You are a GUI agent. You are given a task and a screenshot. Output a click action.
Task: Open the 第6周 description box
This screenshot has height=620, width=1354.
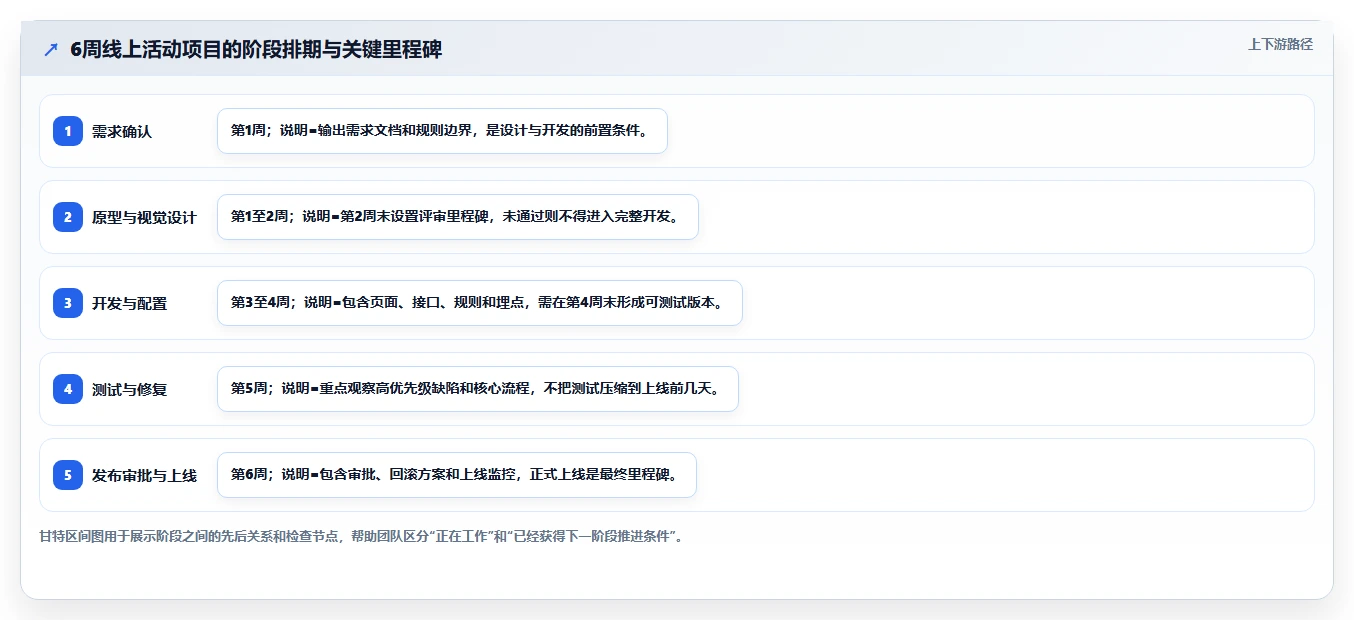(x=456, y=475)
